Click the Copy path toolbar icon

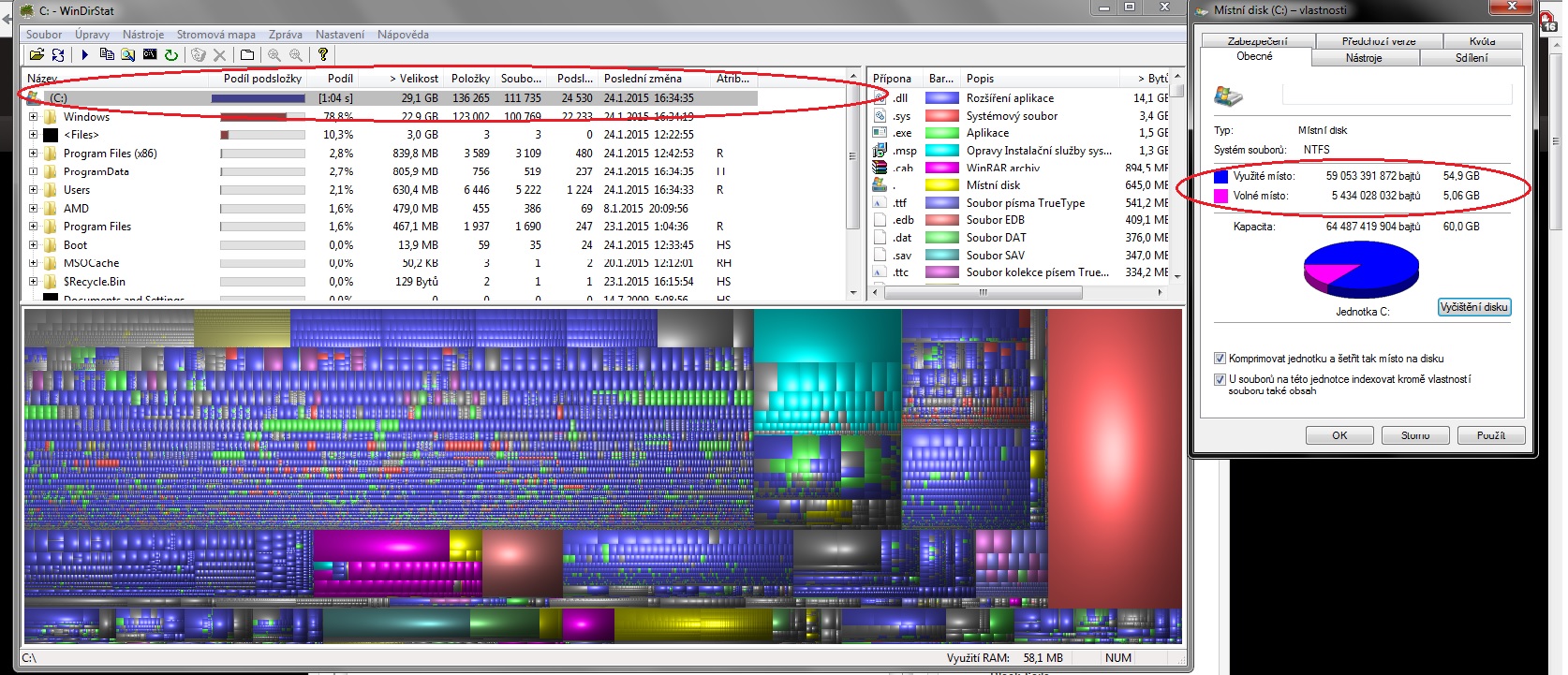click(x=107, y=55)
